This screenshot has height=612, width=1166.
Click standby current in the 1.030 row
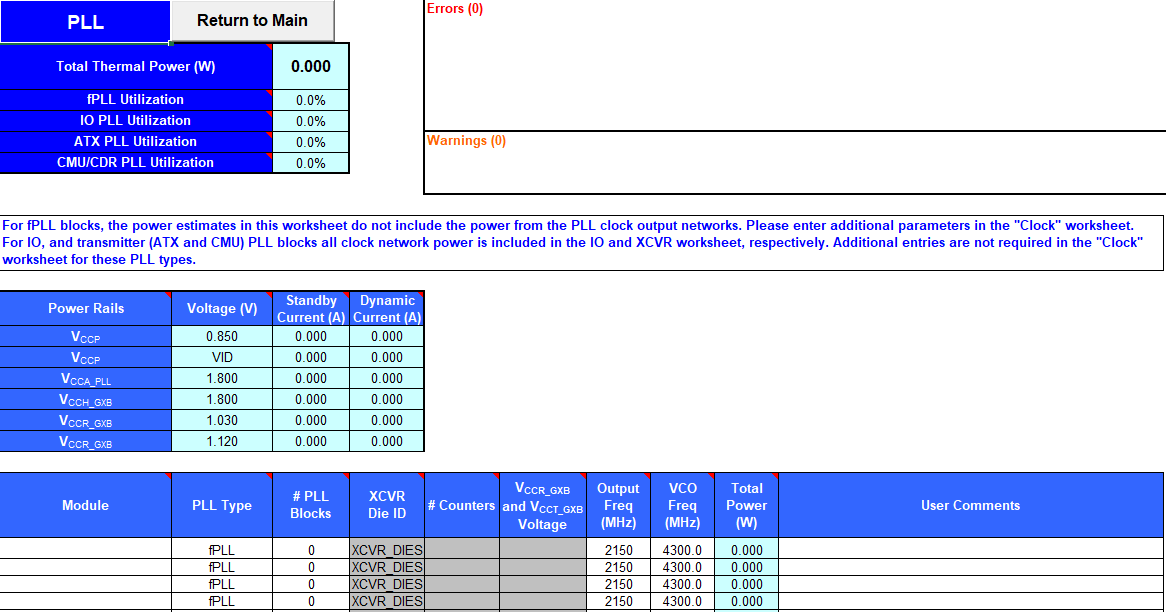click(x=311, y=420)
